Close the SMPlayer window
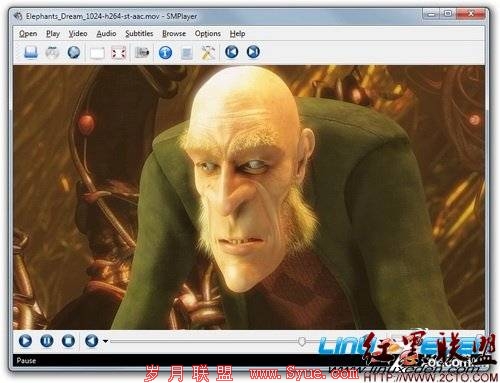 point(470,14)
